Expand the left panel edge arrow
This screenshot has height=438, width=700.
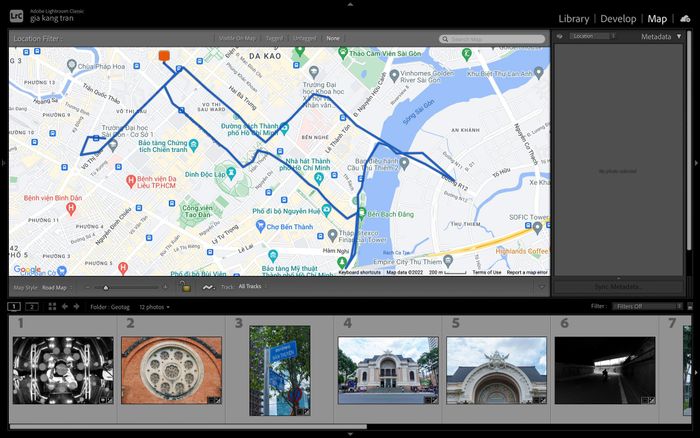tap(4, 163)
